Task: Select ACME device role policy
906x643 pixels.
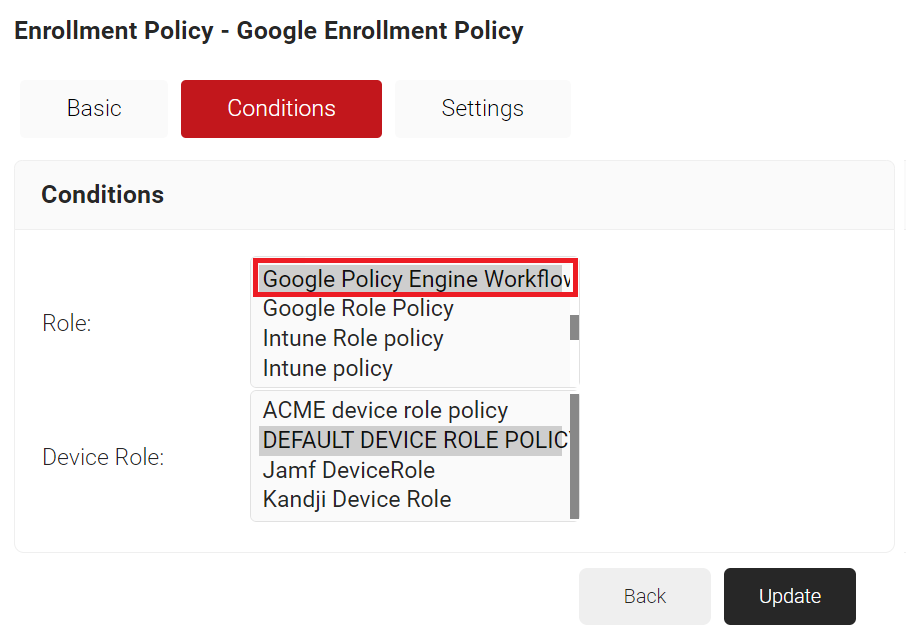Action: [385, 410]
